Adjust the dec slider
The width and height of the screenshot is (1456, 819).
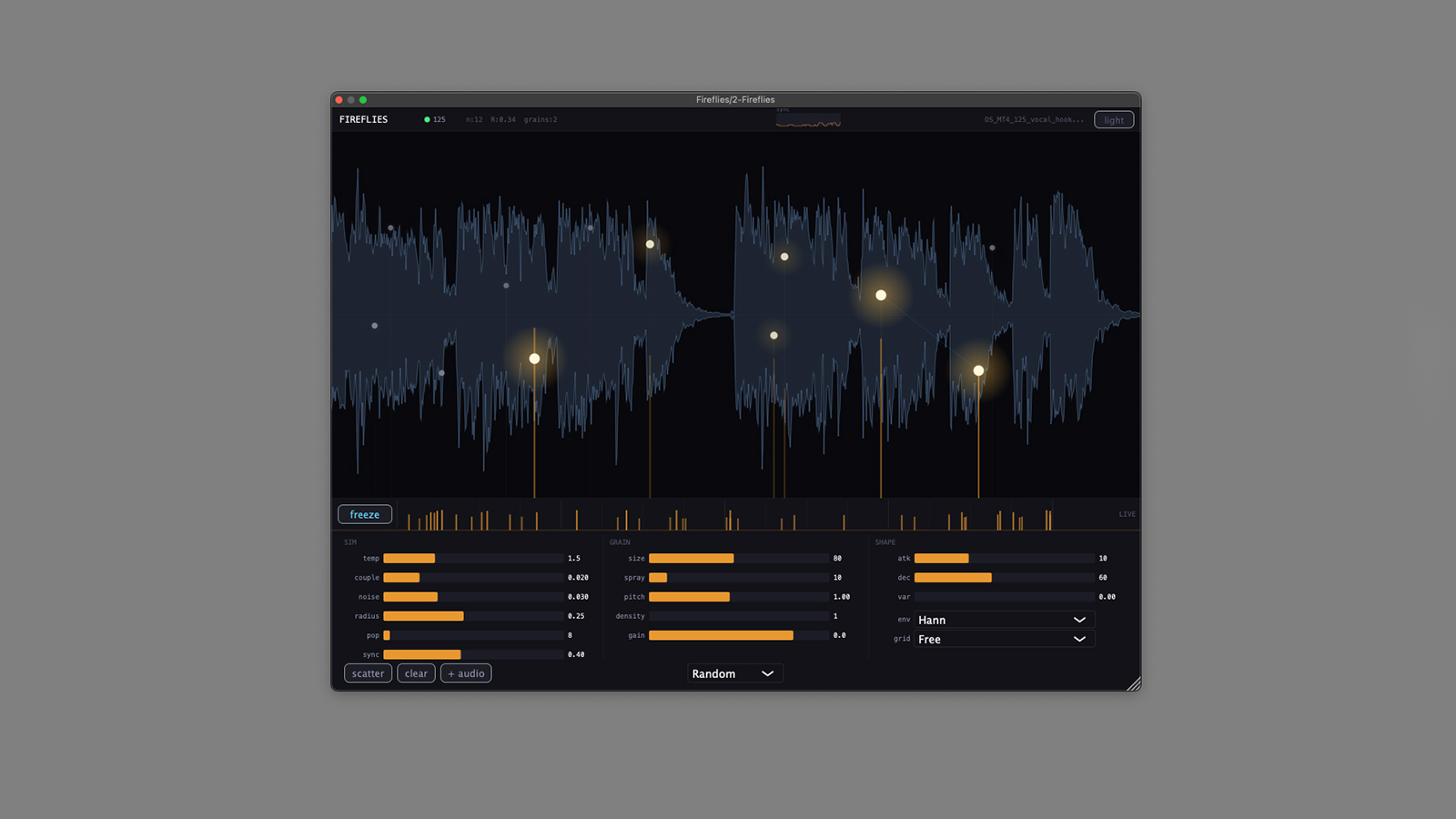1005,578
